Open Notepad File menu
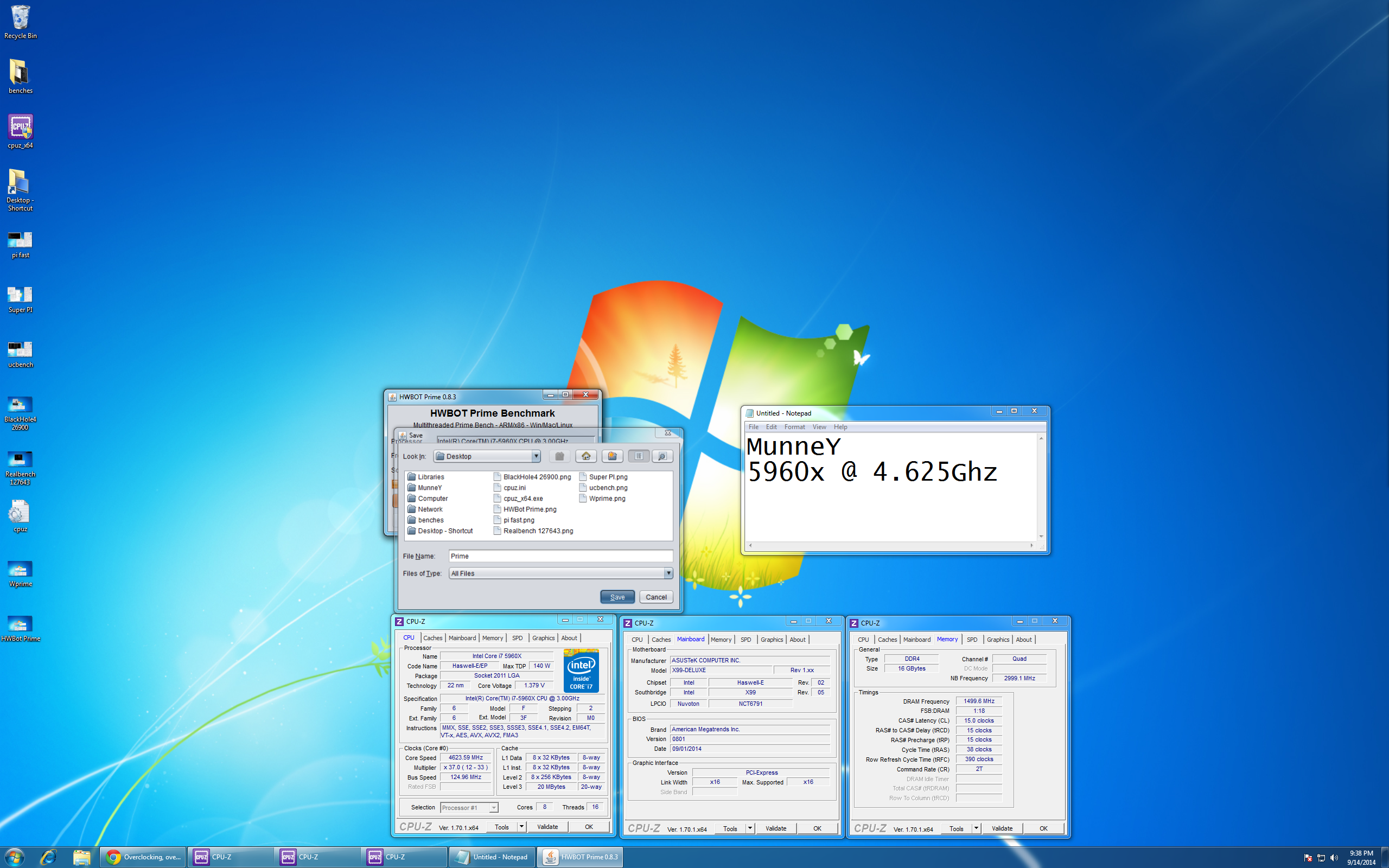The height and width of the screenshot is (868, 1389). pyautogui.click(x=753, y=426)
